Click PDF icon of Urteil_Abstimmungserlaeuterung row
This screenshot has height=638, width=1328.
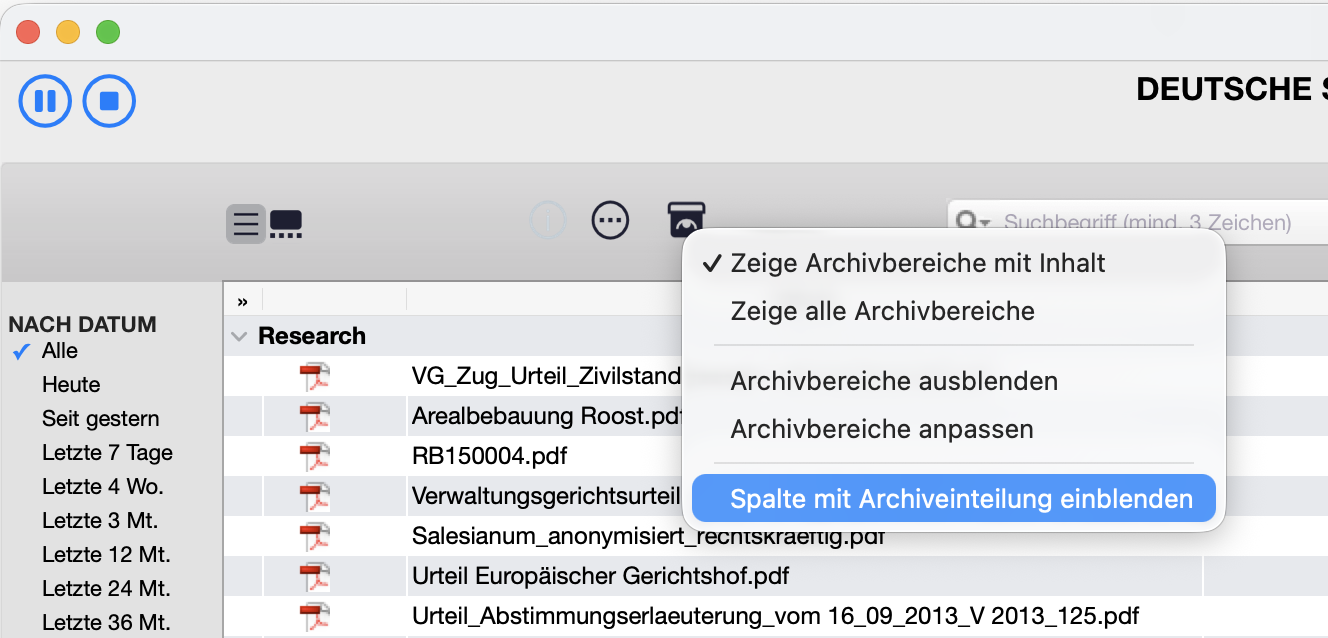pos(315,615)
